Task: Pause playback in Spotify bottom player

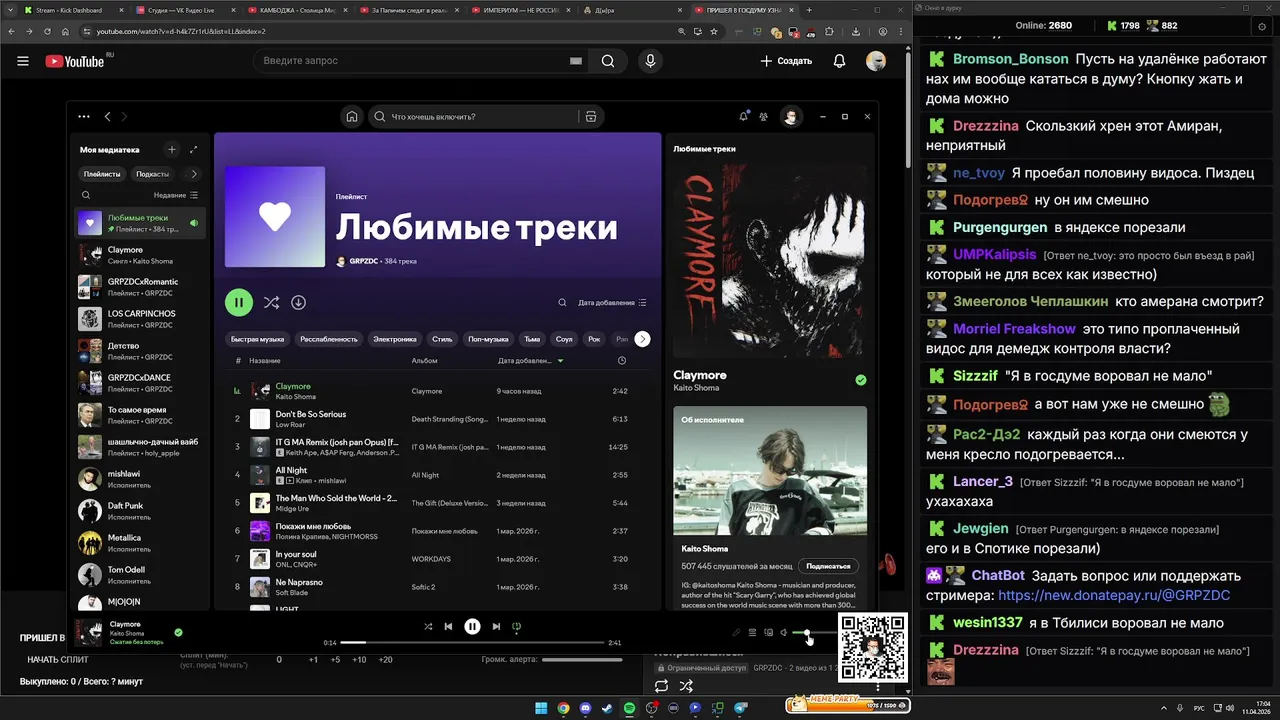Action: [472, 627]
